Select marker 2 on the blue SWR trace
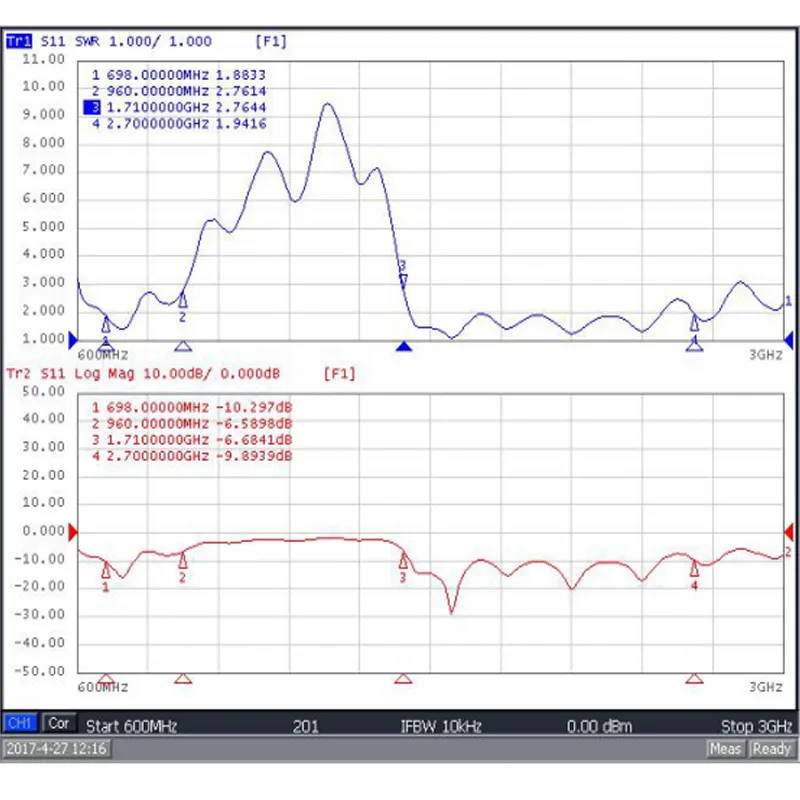The height and width of the screenshot is (800, 800). pos(182,300)
